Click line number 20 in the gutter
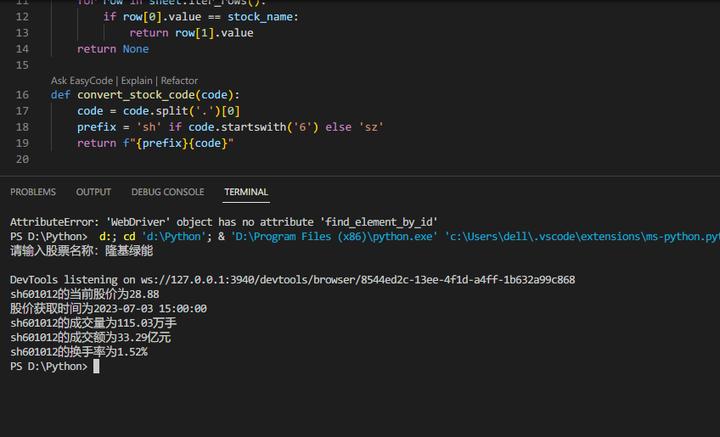The width and height of the screenshot is (720, 437). (x=22, y=159)
